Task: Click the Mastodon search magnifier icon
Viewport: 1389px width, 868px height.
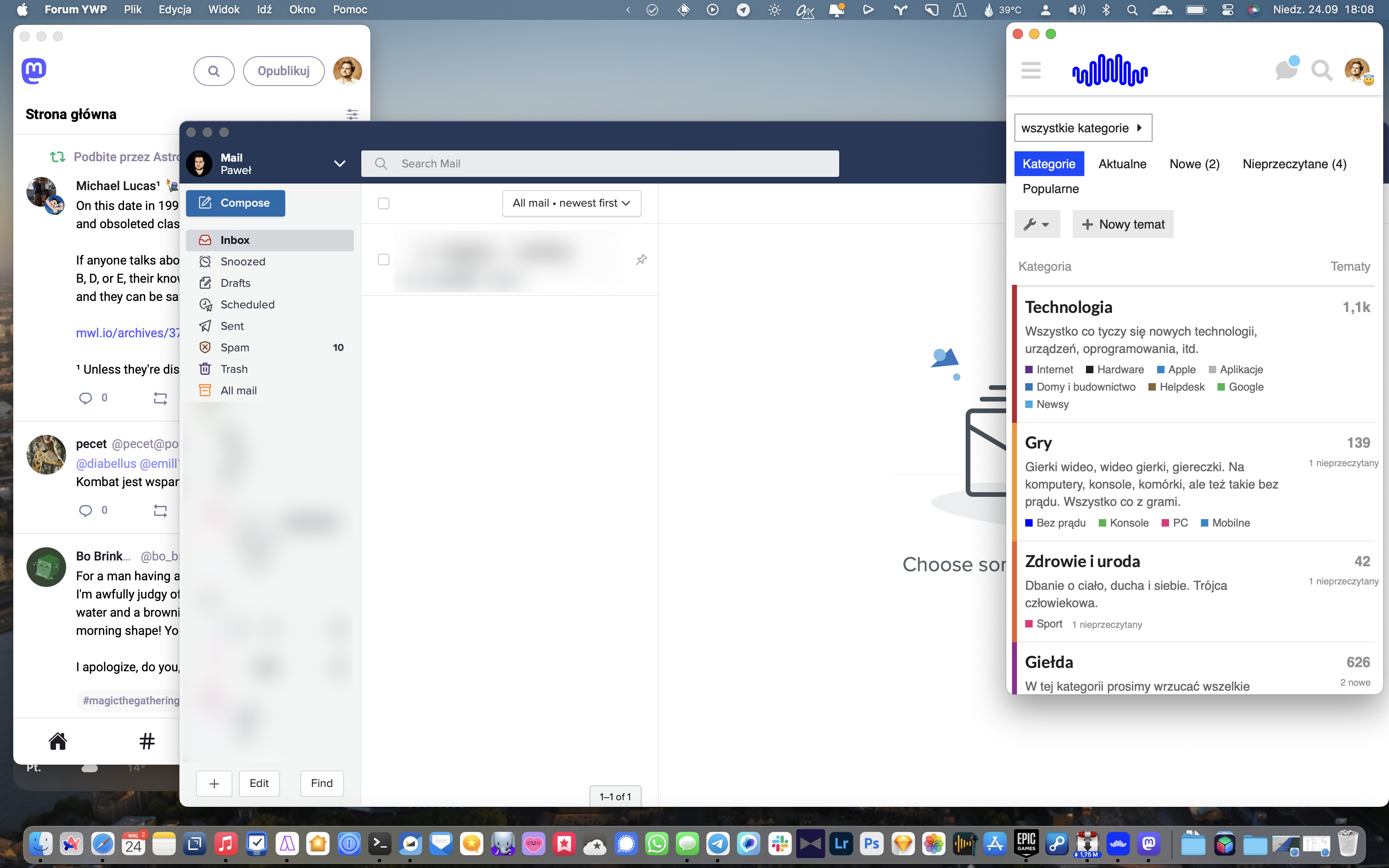Action: pyautogui.click(x=213, y=71)
